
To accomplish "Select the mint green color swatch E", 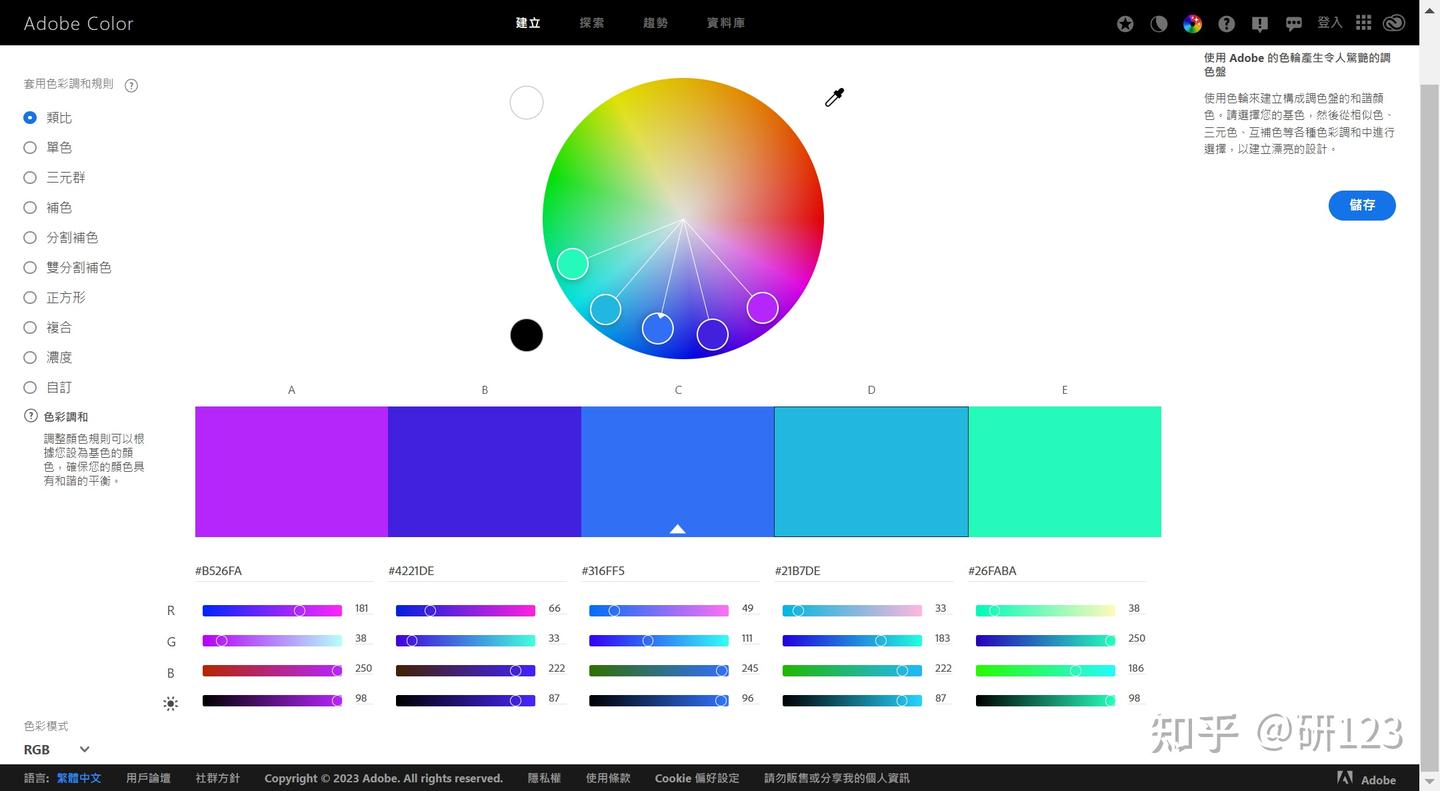I will click(x=1065, y=472).
